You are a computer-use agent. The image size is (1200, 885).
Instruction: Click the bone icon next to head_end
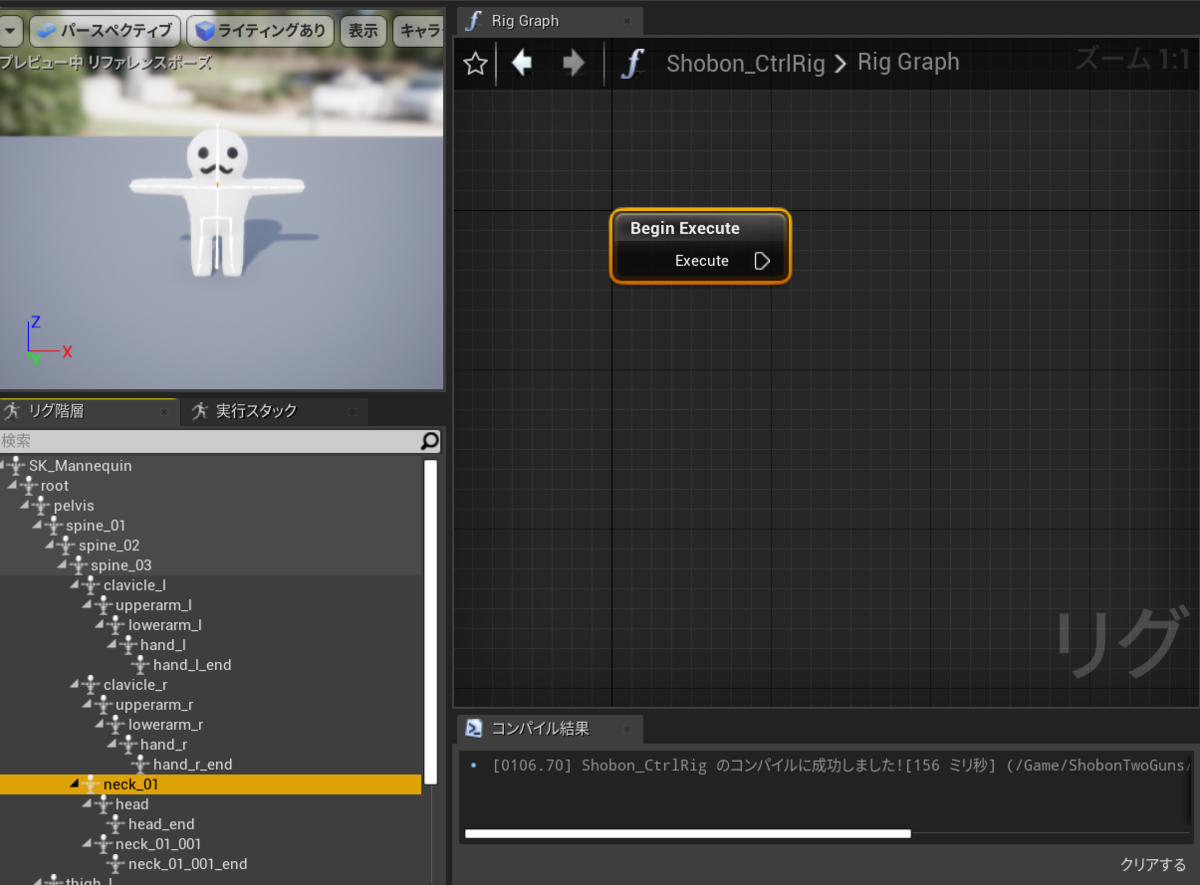116,824
